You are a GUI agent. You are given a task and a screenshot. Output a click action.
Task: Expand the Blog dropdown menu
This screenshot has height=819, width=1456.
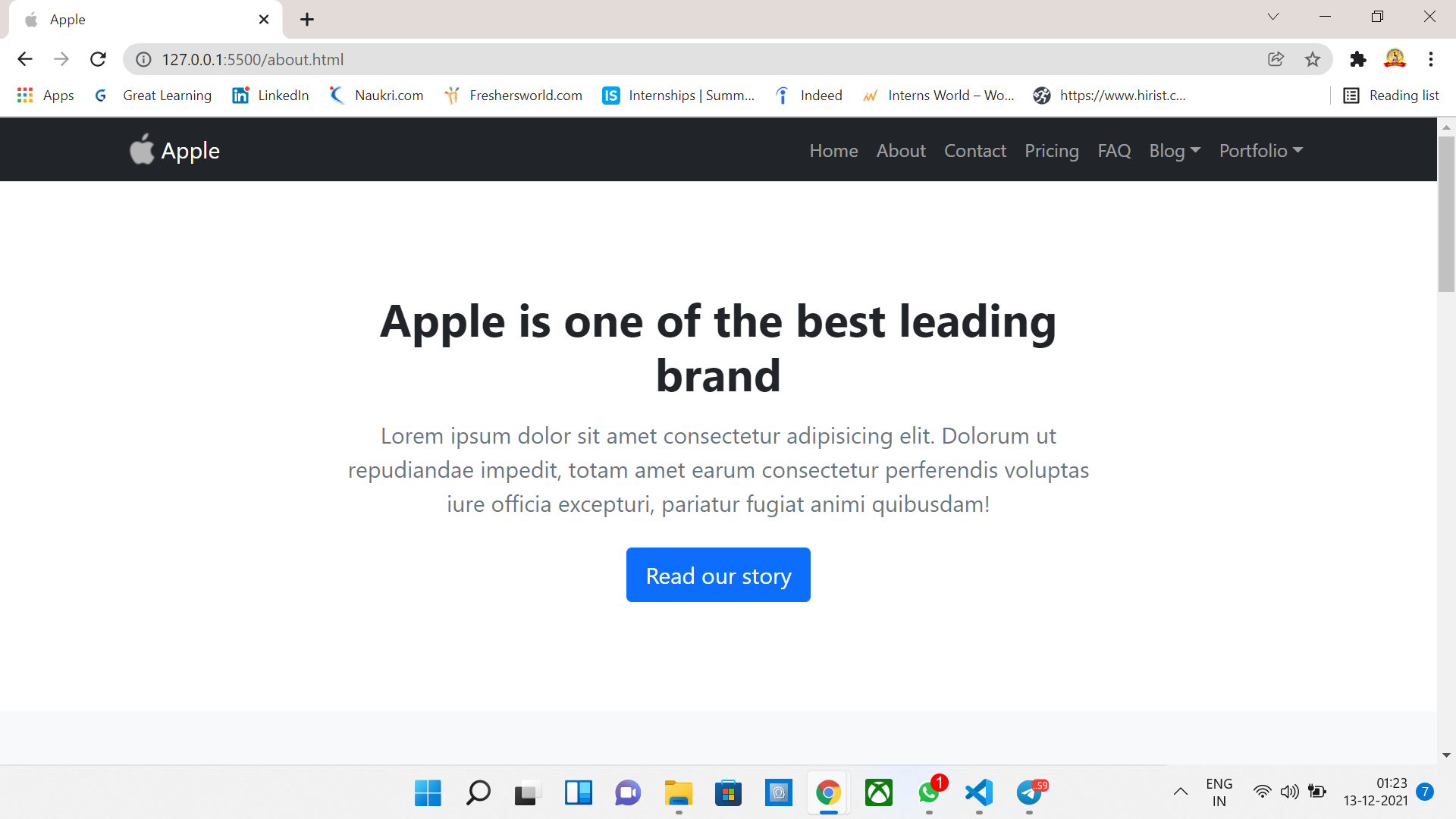click(x=1174, y=150)
